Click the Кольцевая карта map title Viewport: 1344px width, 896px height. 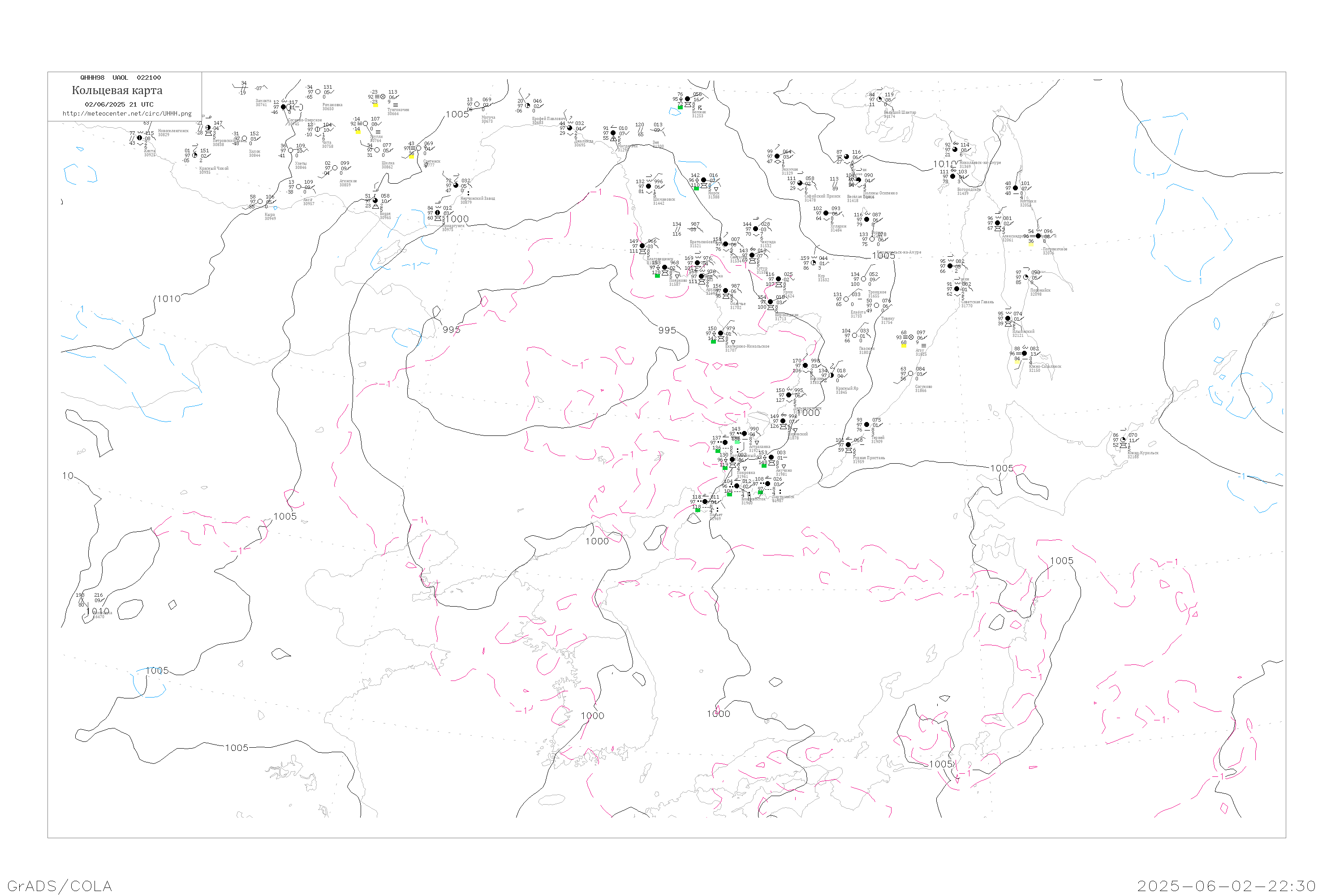click(x=117, y=90)
